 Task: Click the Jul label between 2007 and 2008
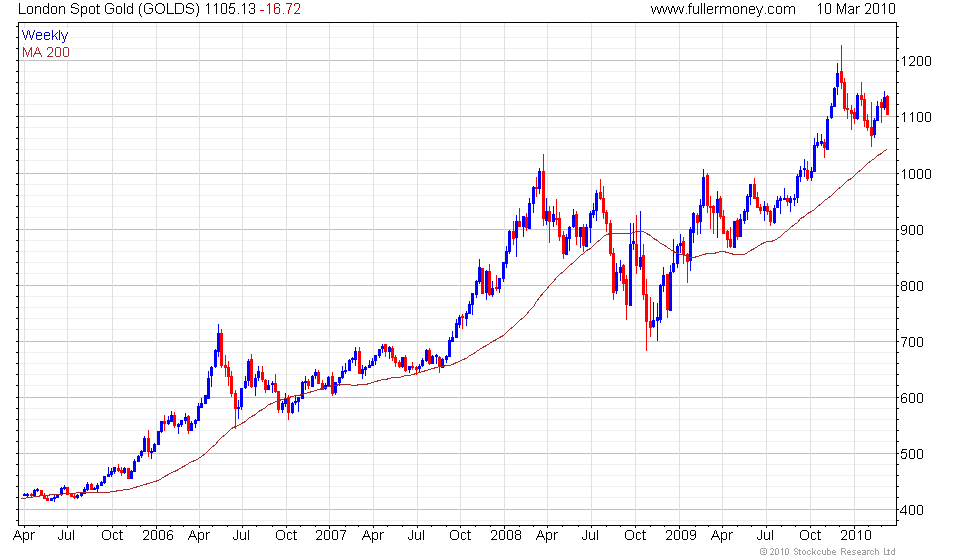click(x=416, y=536)
